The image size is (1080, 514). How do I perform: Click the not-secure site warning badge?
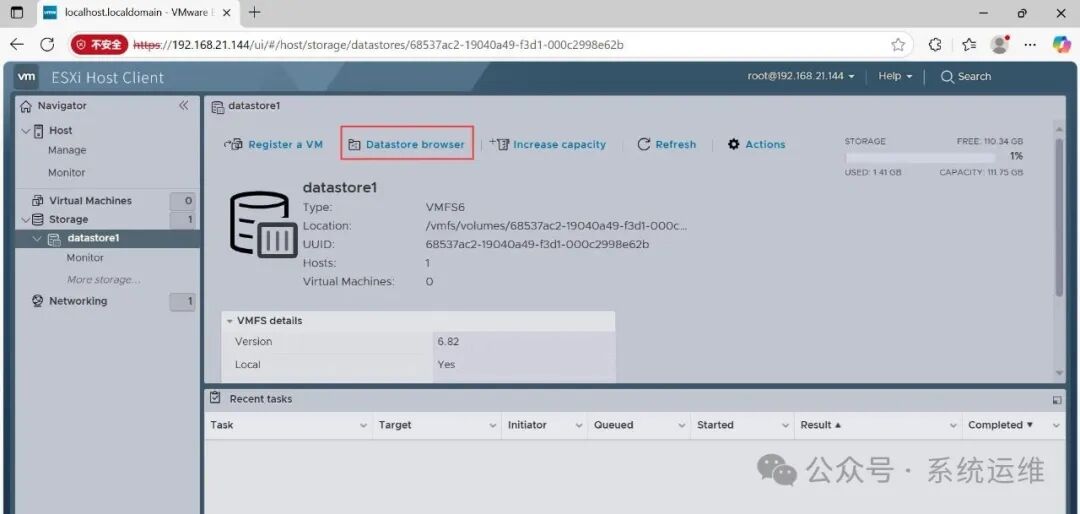[98, 45]
